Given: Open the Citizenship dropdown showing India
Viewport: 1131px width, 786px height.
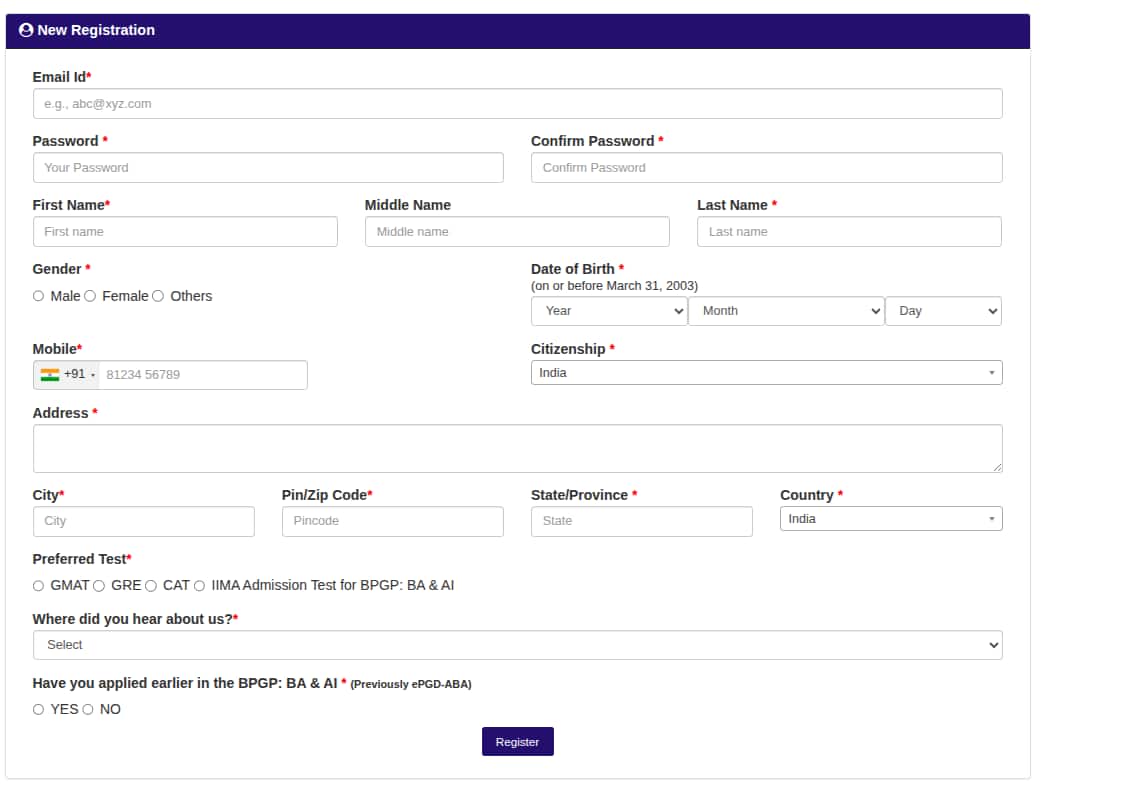Looking at the screenshot, I should point(766,373).
